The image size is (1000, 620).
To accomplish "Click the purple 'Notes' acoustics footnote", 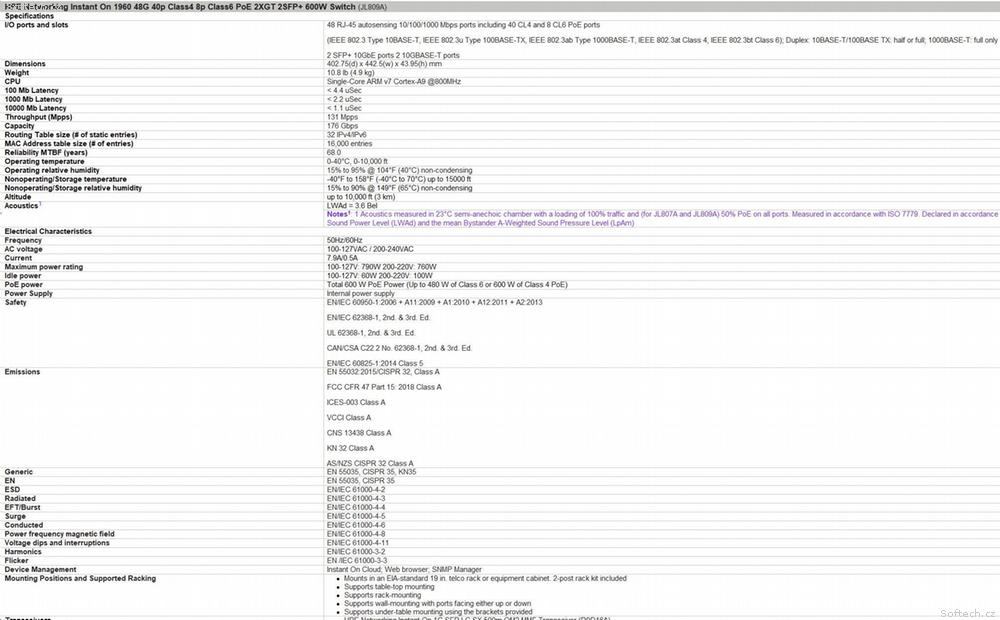I will (662, 219).
